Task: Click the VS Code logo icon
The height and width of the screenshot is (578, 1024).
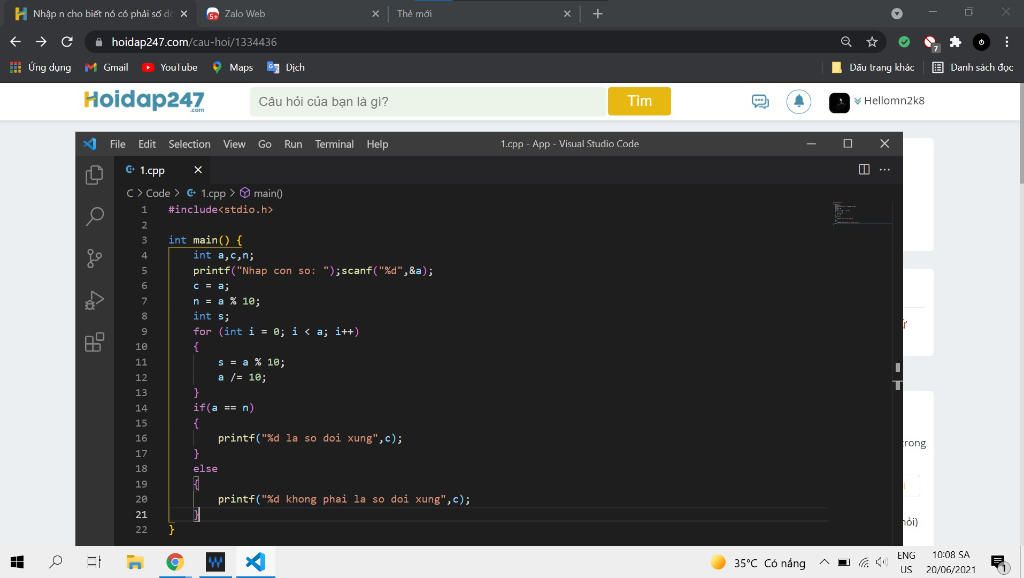Action: click(89, 144)
